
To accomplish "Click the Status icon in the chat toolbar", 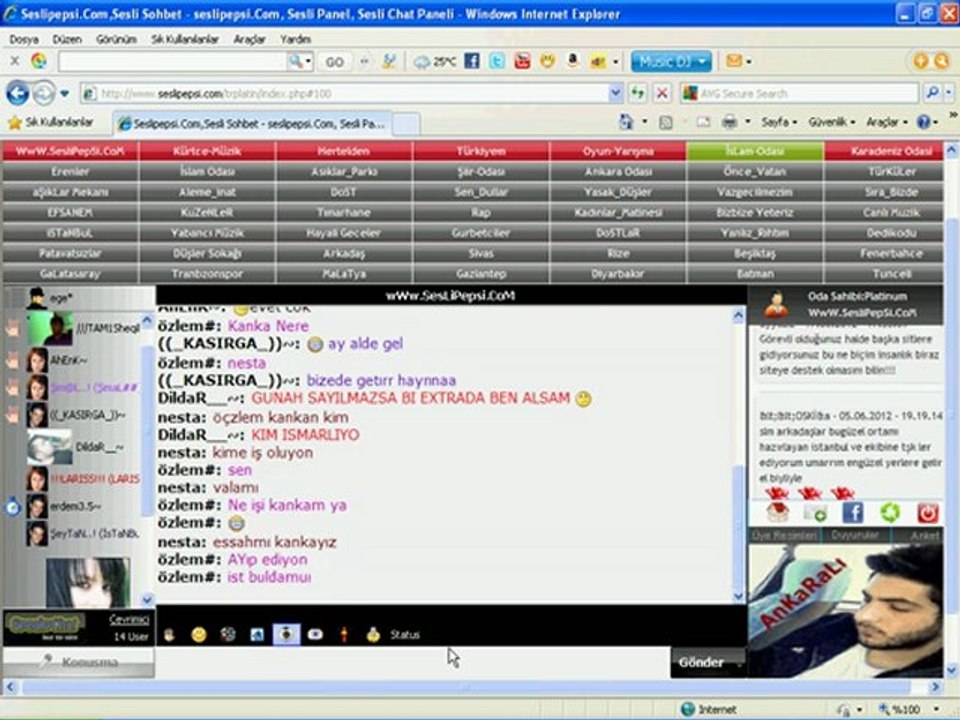I will point(373,635).
